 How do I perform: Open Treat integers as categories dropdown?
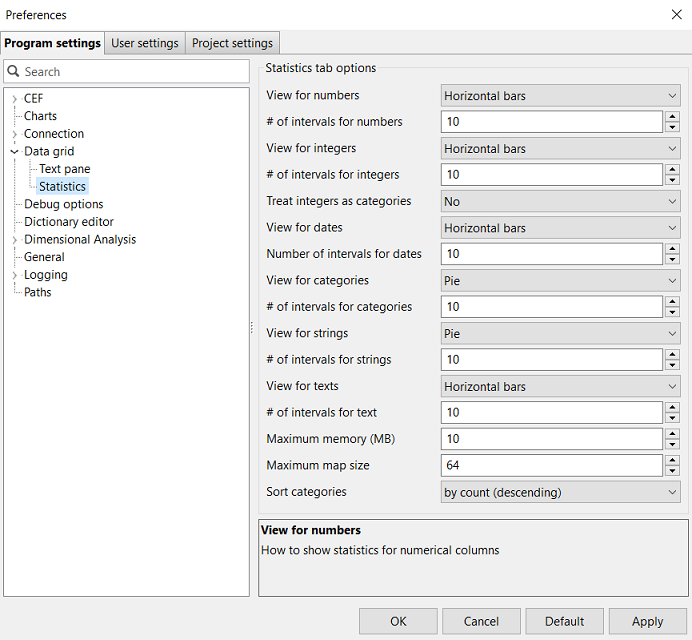click(x=560, y=202)
